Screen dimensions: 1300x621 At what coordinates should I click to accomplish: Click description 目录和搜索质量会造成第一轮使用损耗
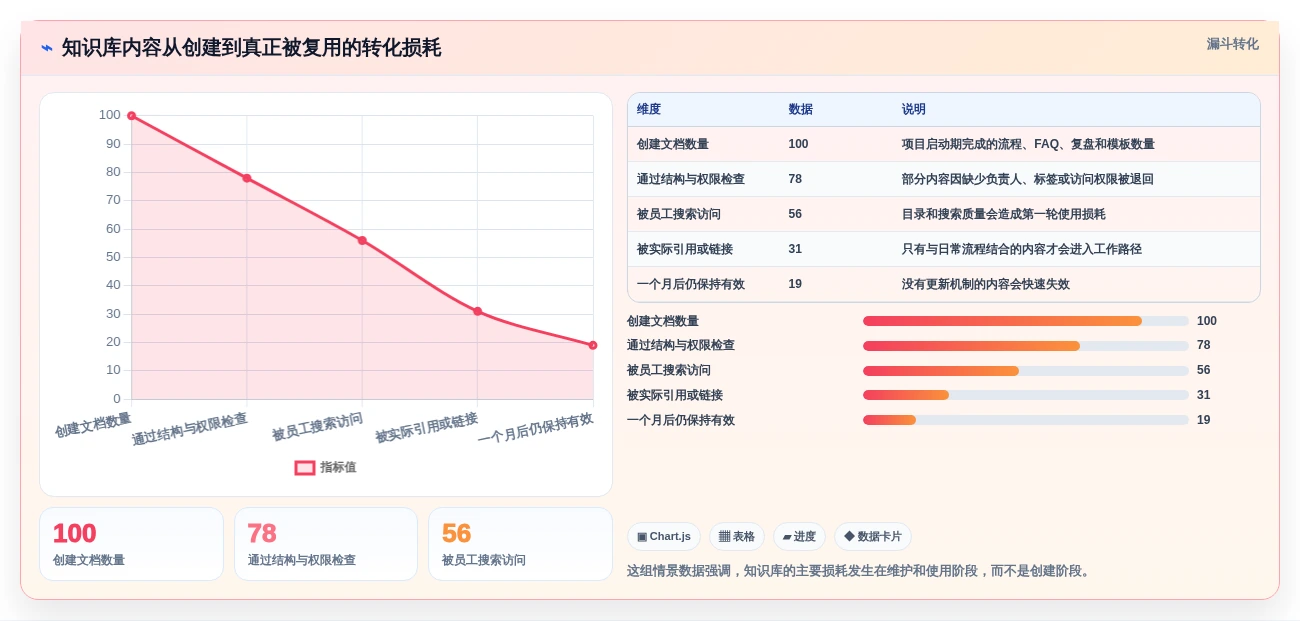pos(1004,214)
